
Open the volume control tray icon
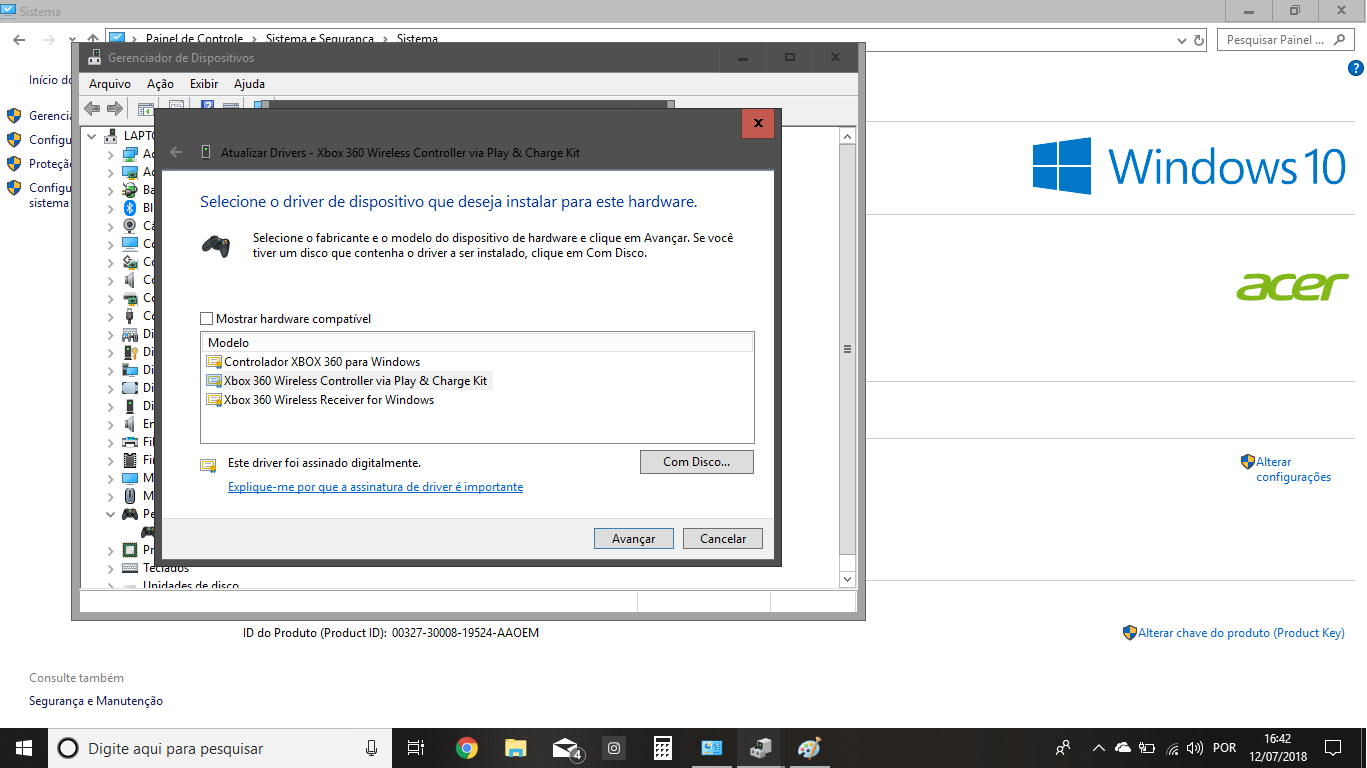coord(1194,748)
